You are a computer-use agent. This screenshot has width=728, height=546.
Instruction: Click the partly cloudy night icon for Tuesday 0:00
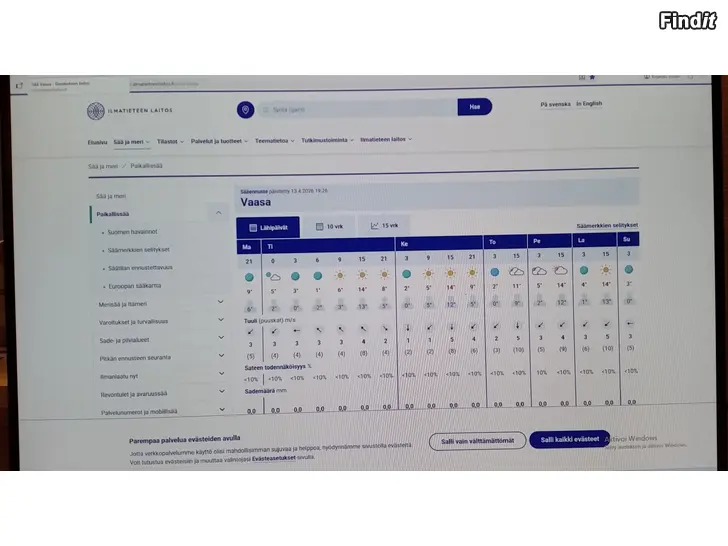[x=272, y=275]
